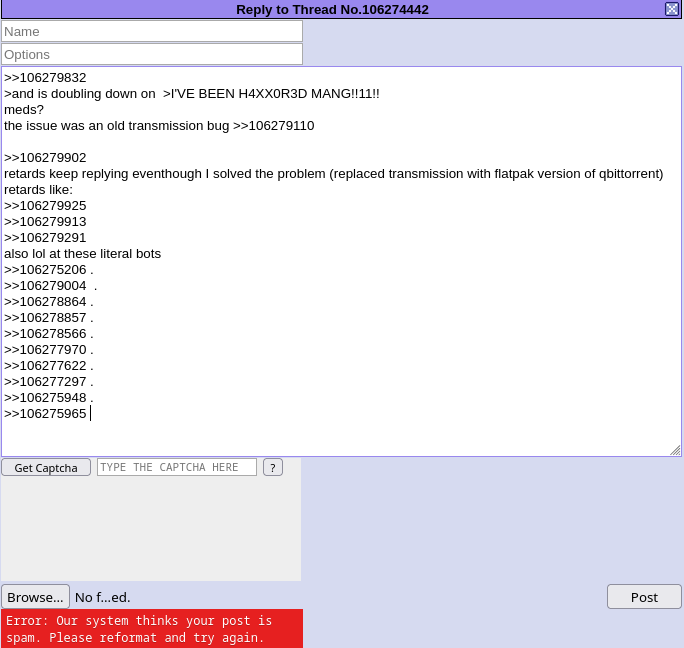Click the quote reference >>106278857
Image resolution: width=684 pixels, height=648 pixels.
coord(45,318)
